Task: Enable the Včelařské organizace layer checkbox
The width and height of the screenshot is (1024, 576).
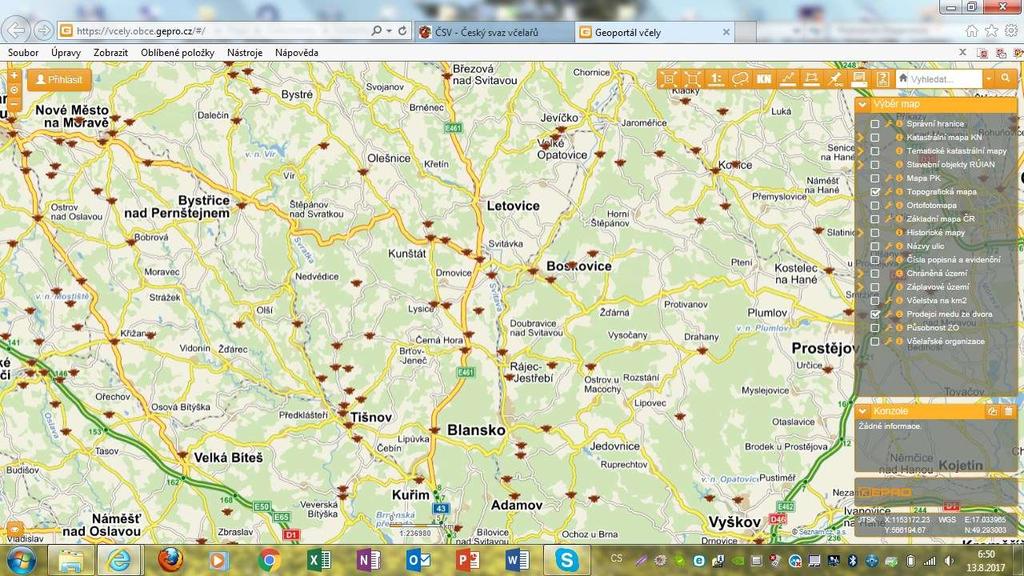Action: [875, 342]
